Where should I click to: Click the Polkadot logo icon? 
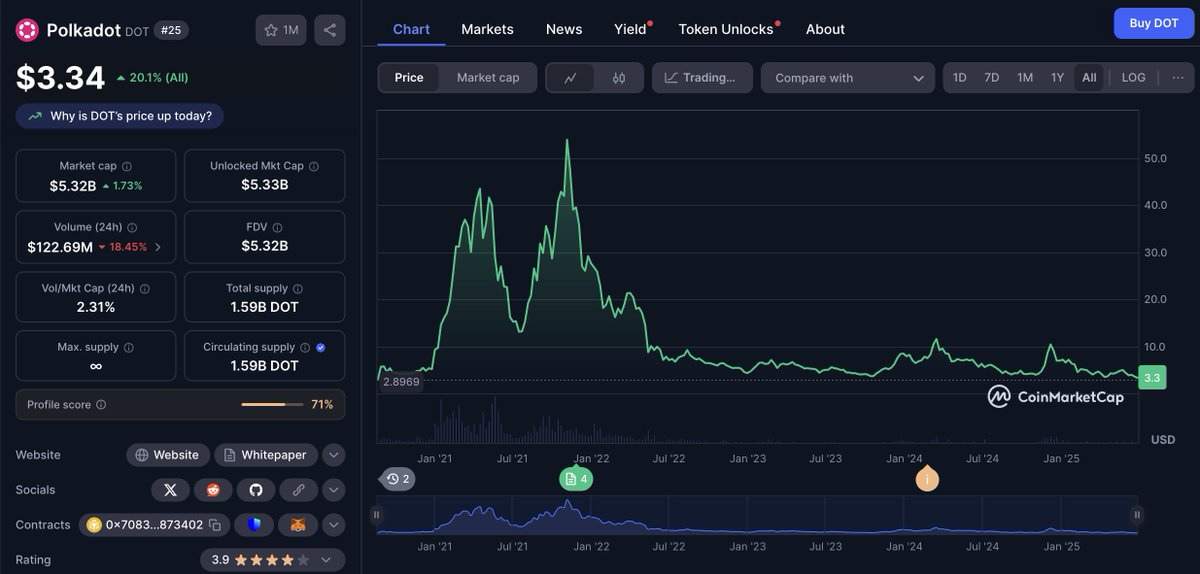pos(27,30)
